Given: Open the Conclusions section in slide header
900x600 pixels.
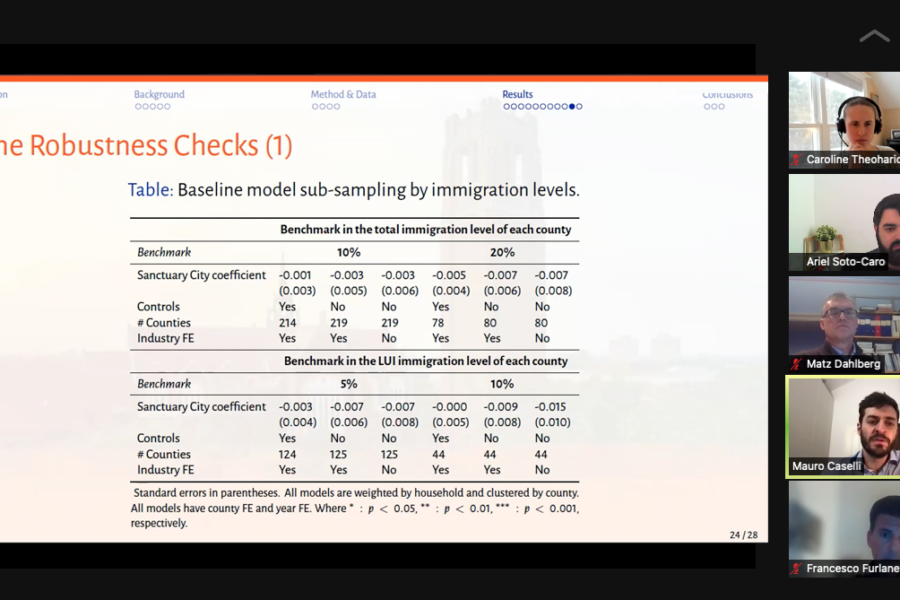Looking at the screenshot, I should point(727,95).
